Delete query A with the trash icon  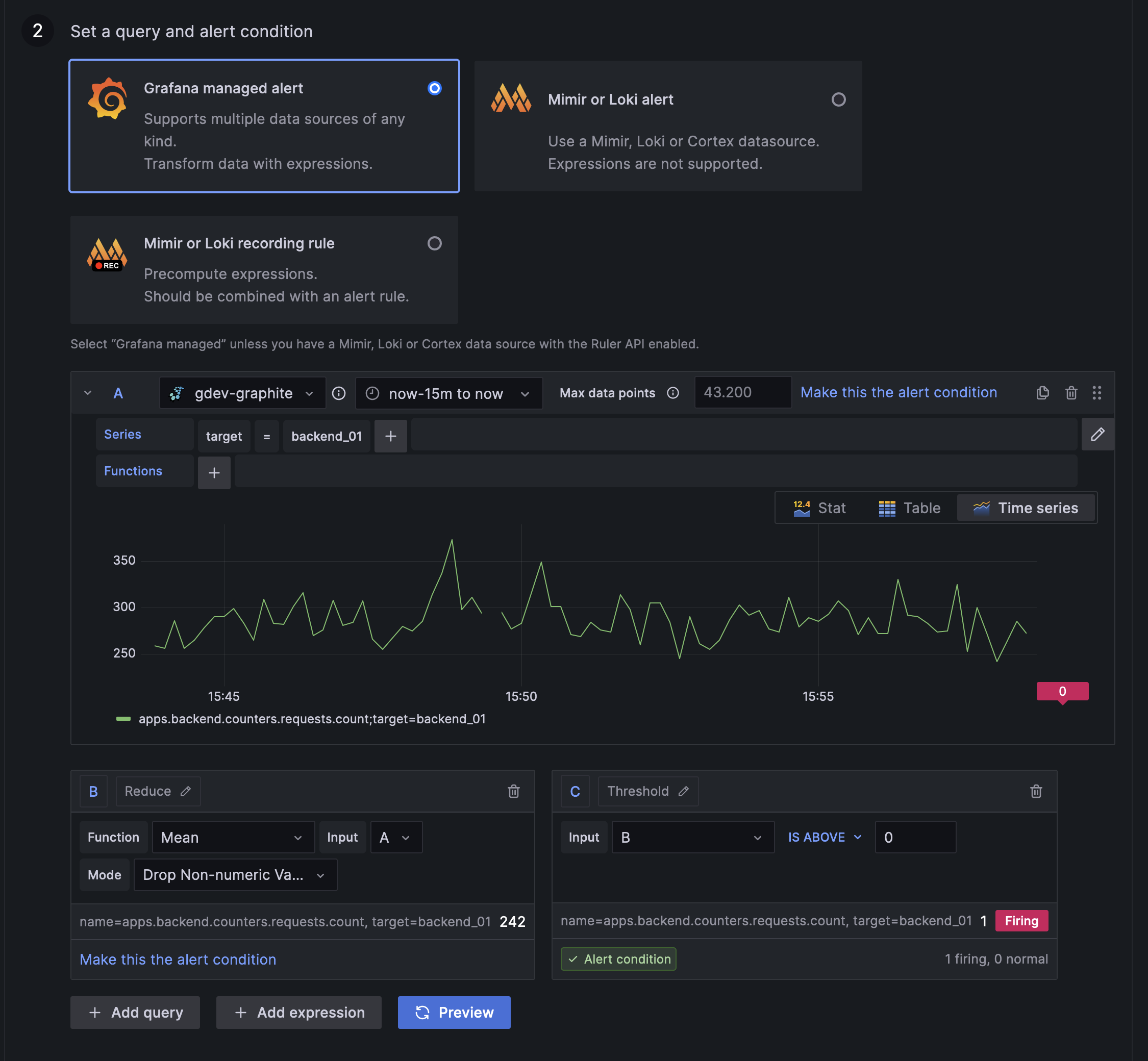[x=1071, y=393]
